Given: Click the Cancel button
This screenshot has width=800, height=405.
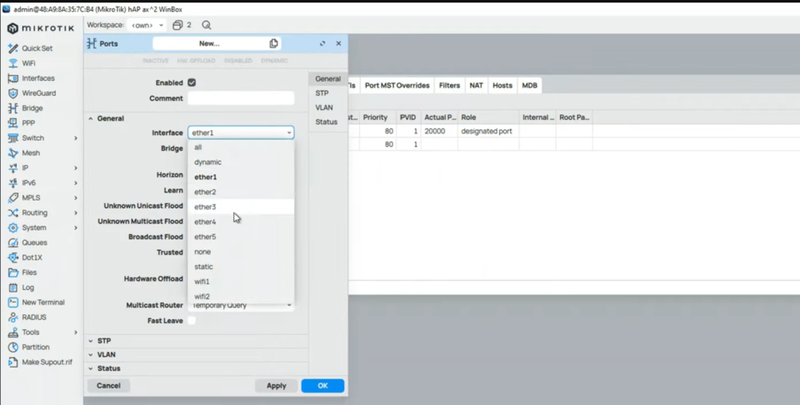Looking at the screenshot, I should click(x=108, y=385).
